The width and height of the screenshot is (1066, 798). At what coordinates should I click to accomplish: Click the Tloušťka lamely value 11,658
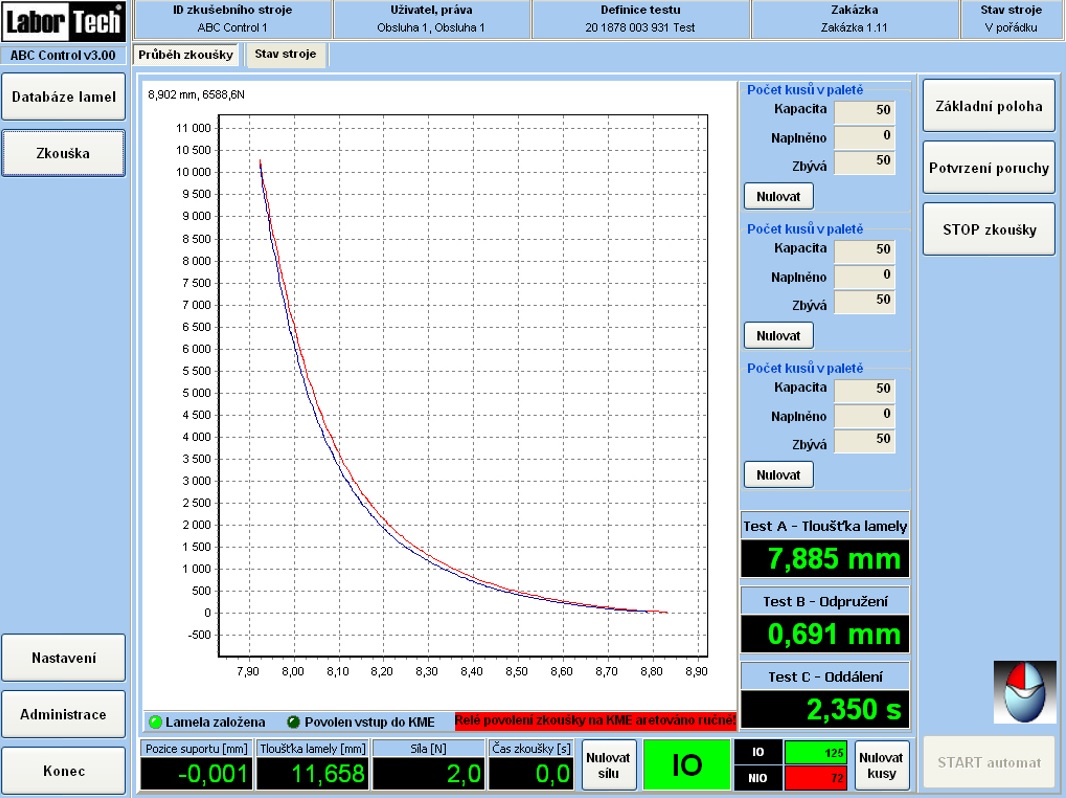(313, 774)
